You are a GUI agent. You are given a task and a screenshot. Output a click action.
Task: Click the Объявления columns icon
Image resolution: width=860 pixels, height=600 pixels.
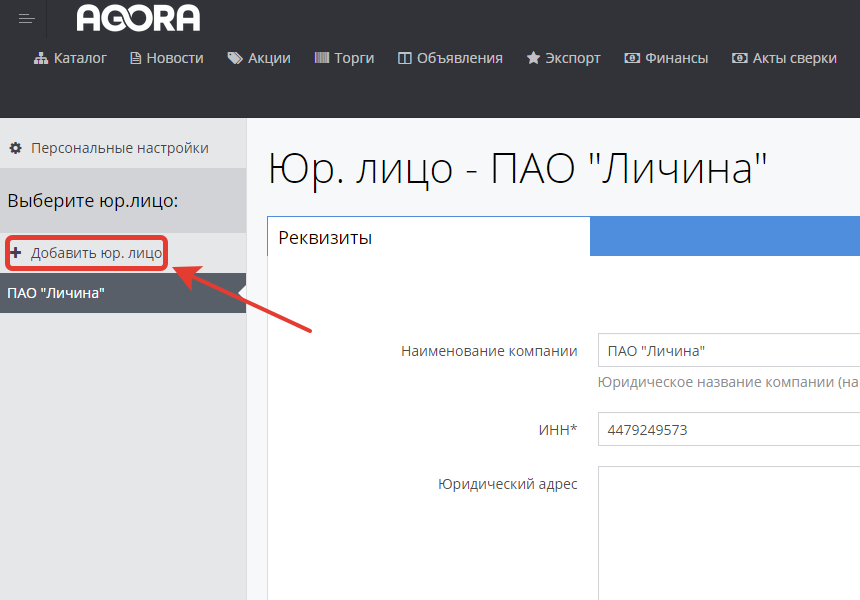405,58
